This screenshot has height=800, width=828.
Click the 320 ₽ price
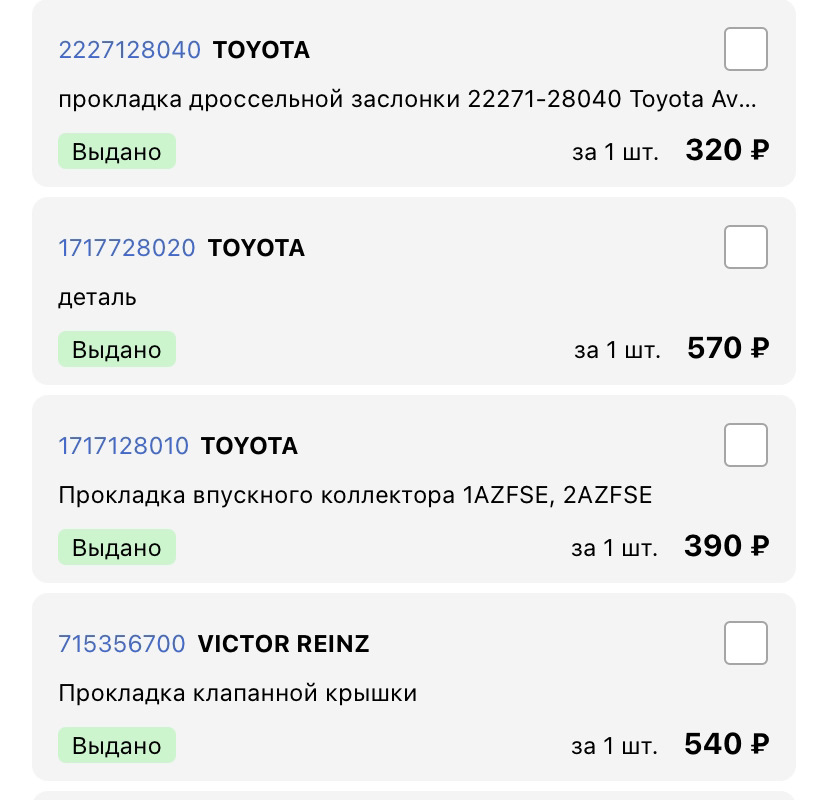[727, 148]
